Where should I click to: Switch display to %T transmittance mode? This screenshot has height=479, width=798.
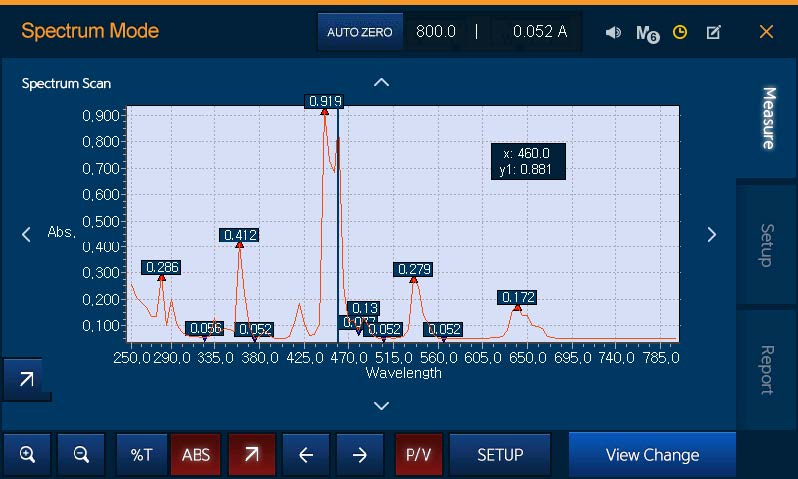coord(142,455)
